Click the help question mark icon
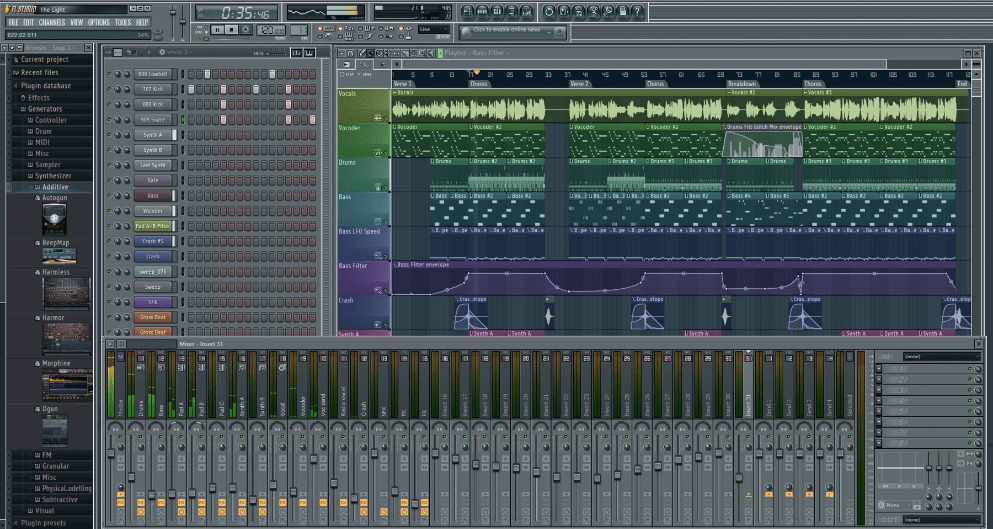This screenshot has width=993, height=529. [638, 11]
